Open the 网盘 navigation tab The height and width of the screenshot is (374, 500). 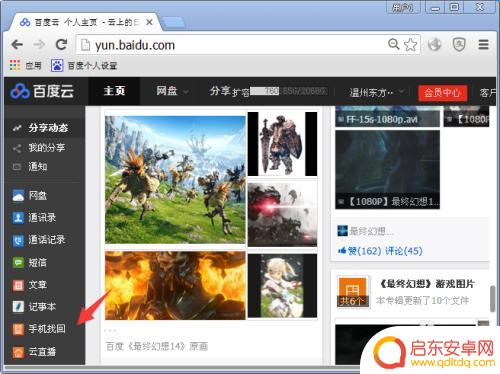(x=167, y=91)
